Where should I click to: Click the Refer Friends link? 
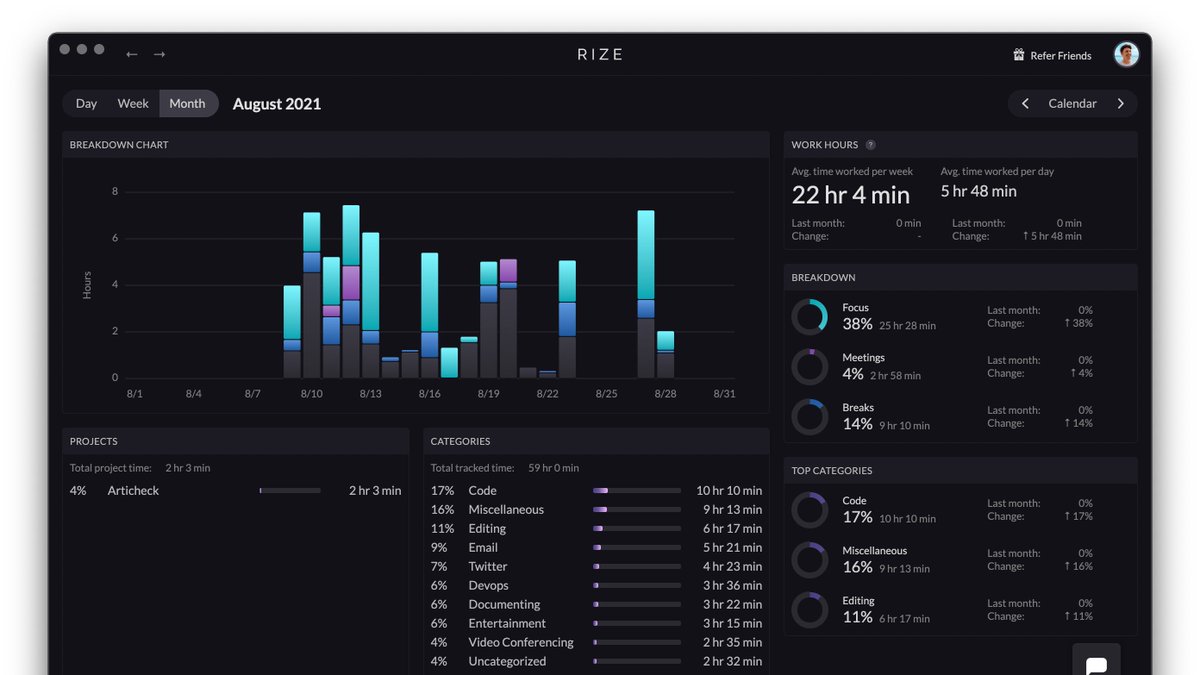tap(1061, 56)
